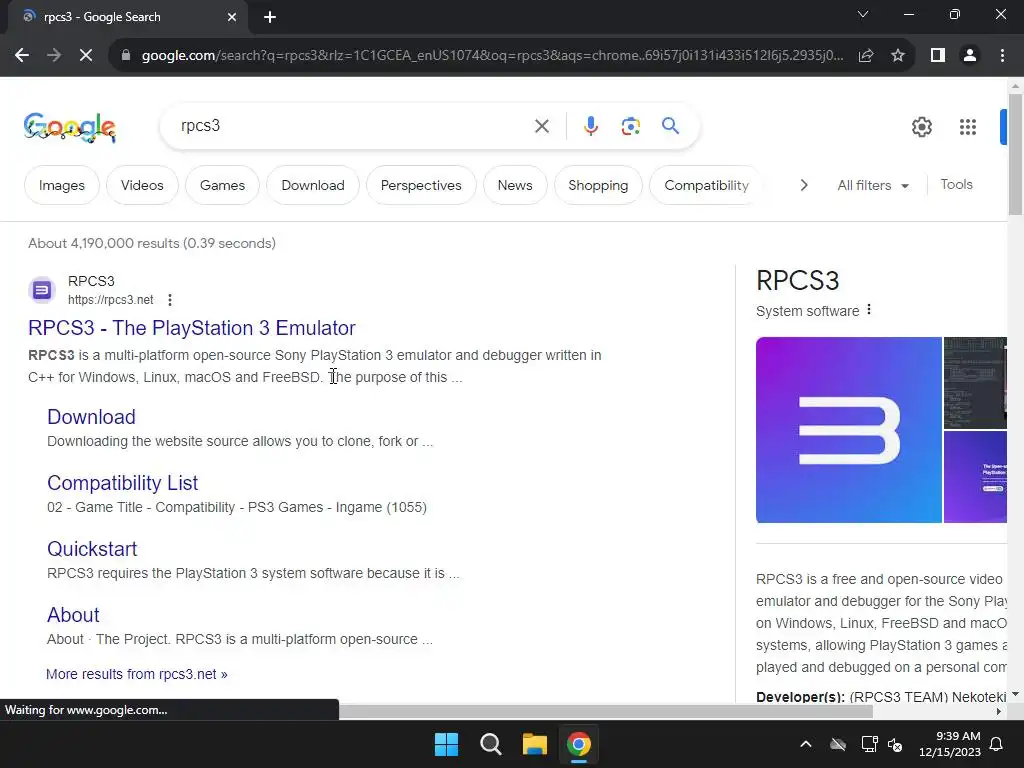Screen dimensions: 1024x768
Task: Click the Chrome taskbar icon
Action: coord(579,744)
